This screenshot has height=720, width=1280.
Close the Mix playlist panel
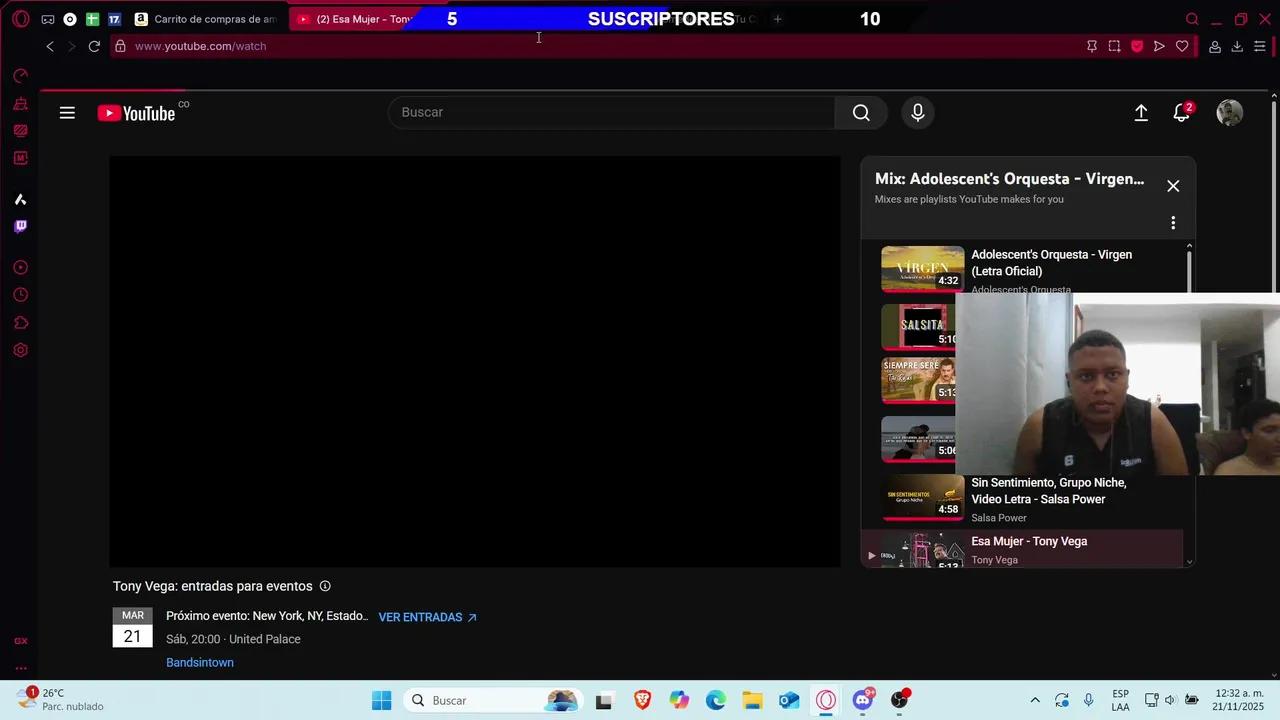click(x=1173, y=186)
